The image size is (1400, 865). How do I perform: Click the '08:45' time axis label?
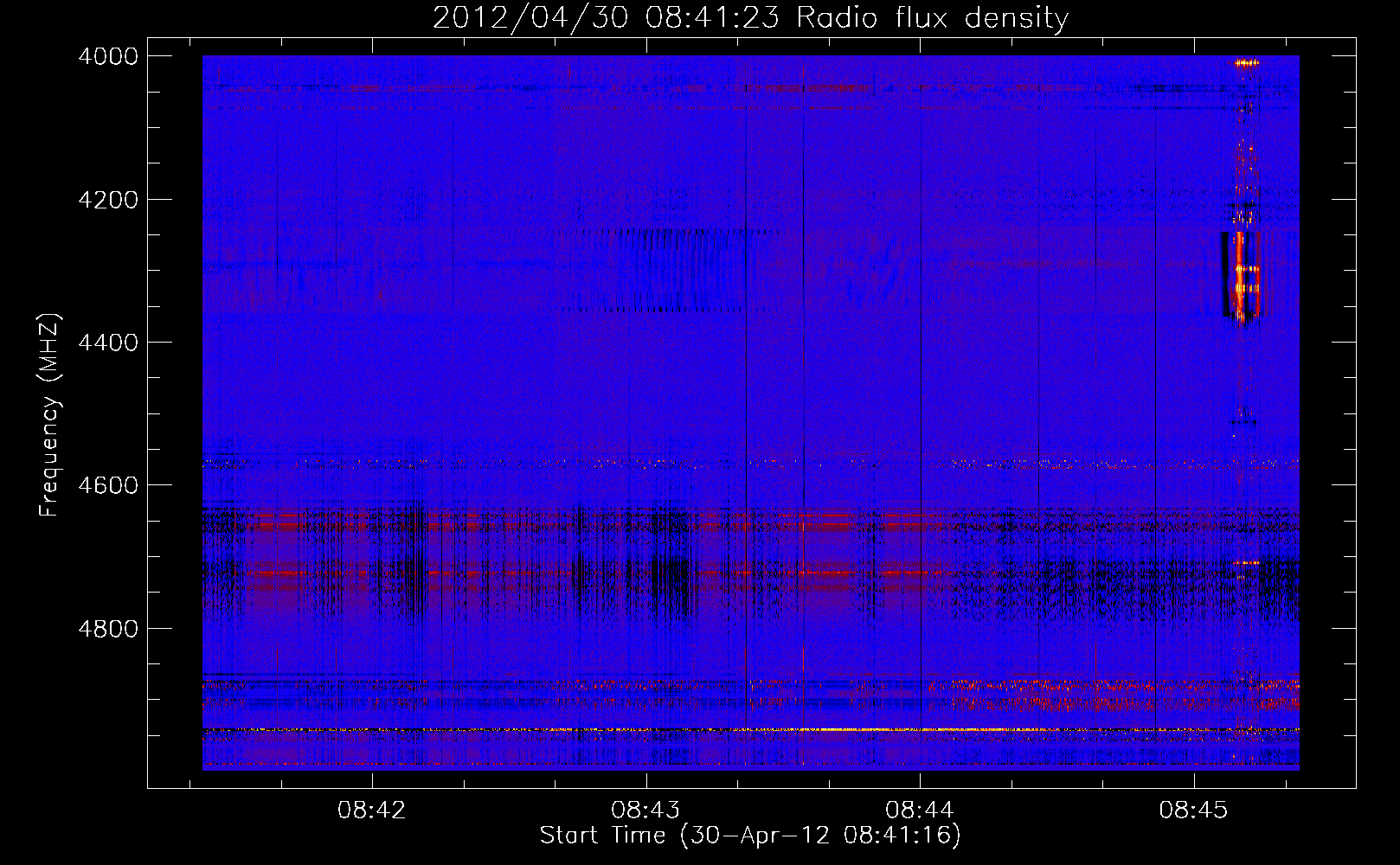1193,811
